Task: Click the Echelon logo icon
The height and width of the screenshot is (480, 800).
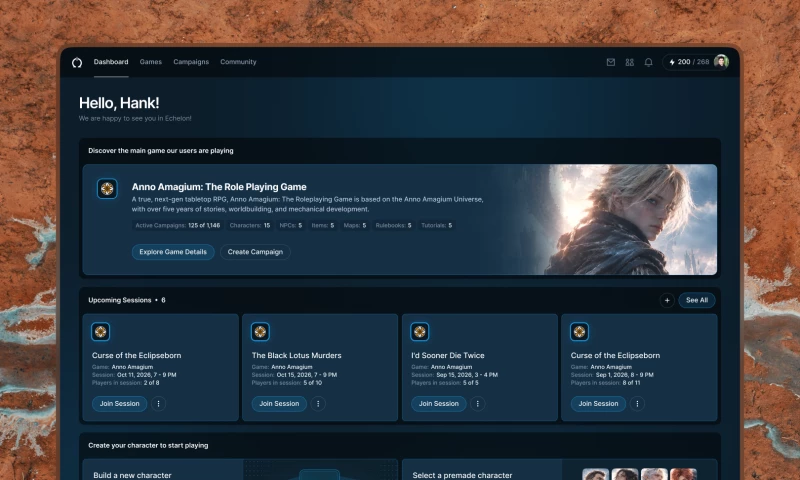Action: 77,62
